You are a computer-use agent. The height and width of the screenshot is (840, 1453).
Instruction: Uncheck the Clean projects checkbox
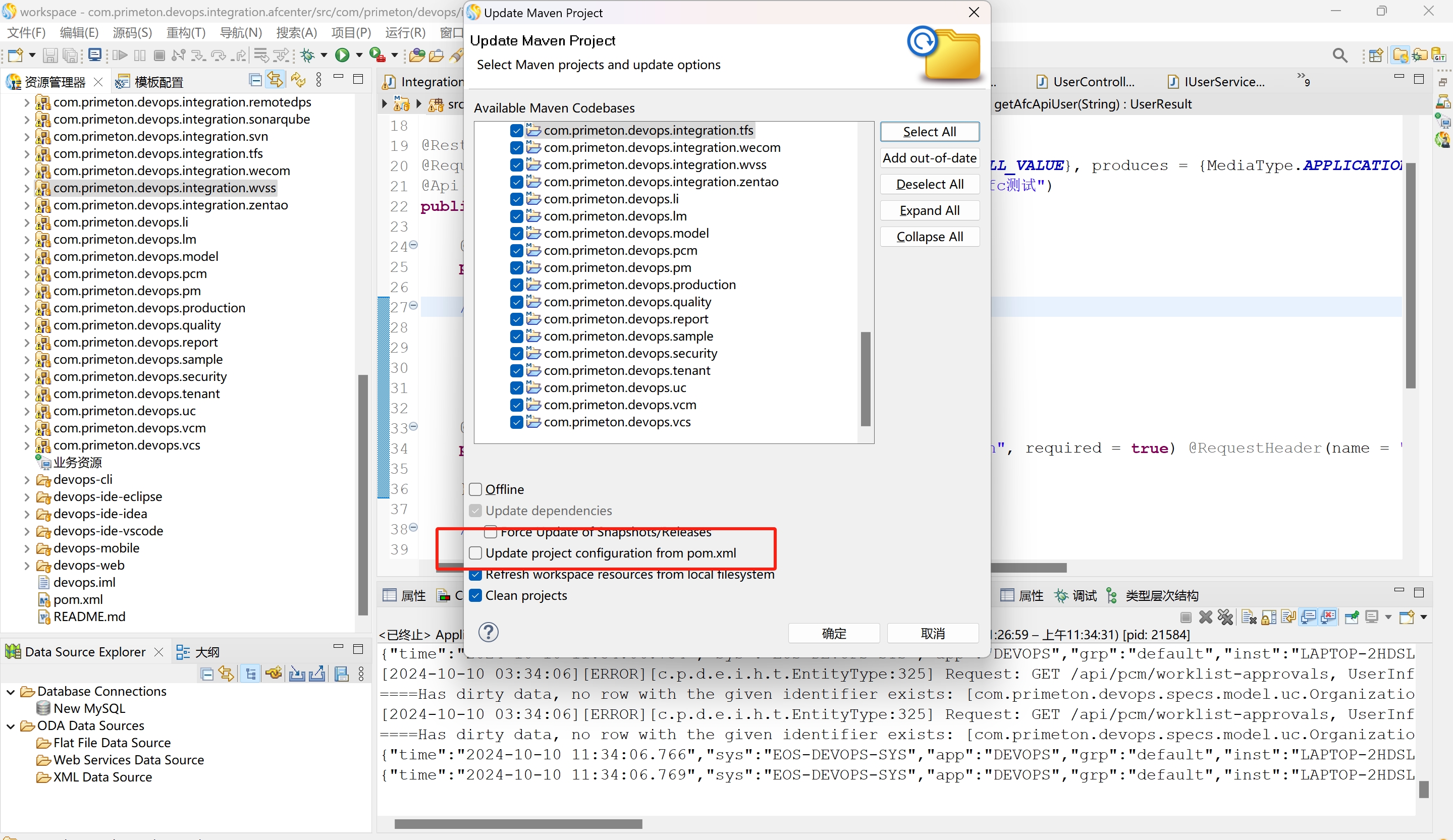pos(475,595)
